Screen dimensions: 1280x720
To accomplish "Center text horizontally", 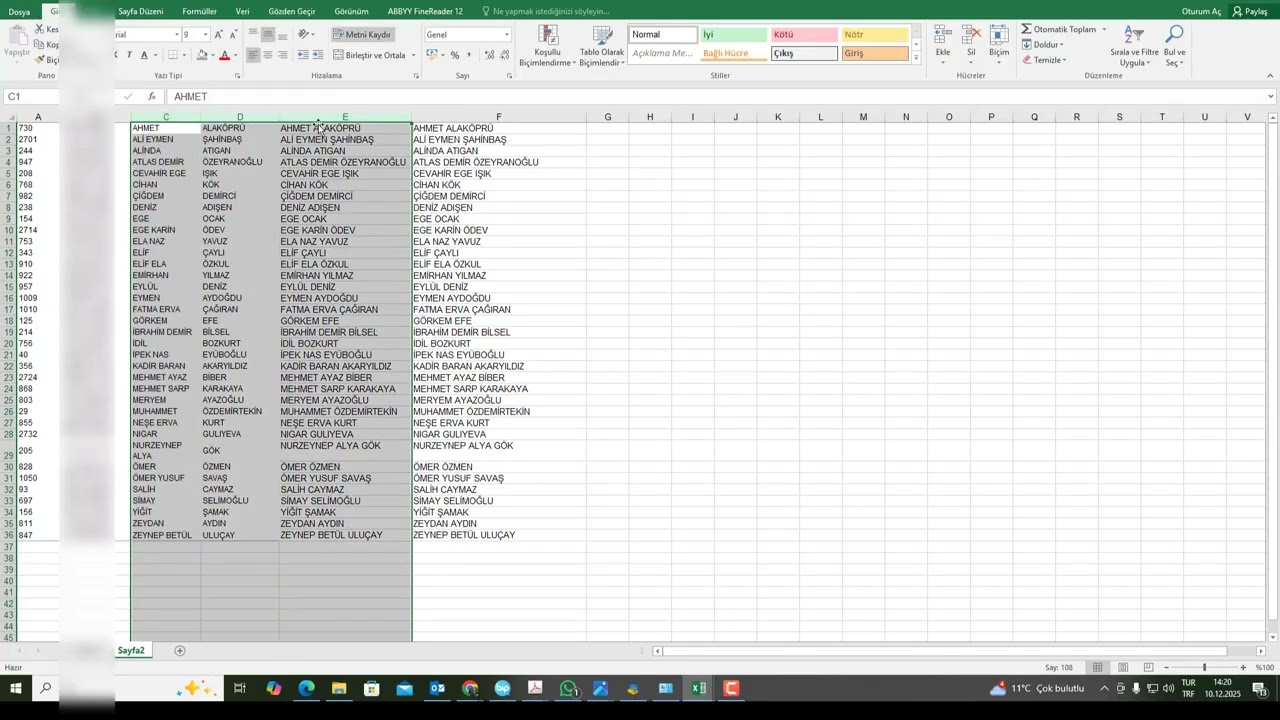I will tap(268, 55).
